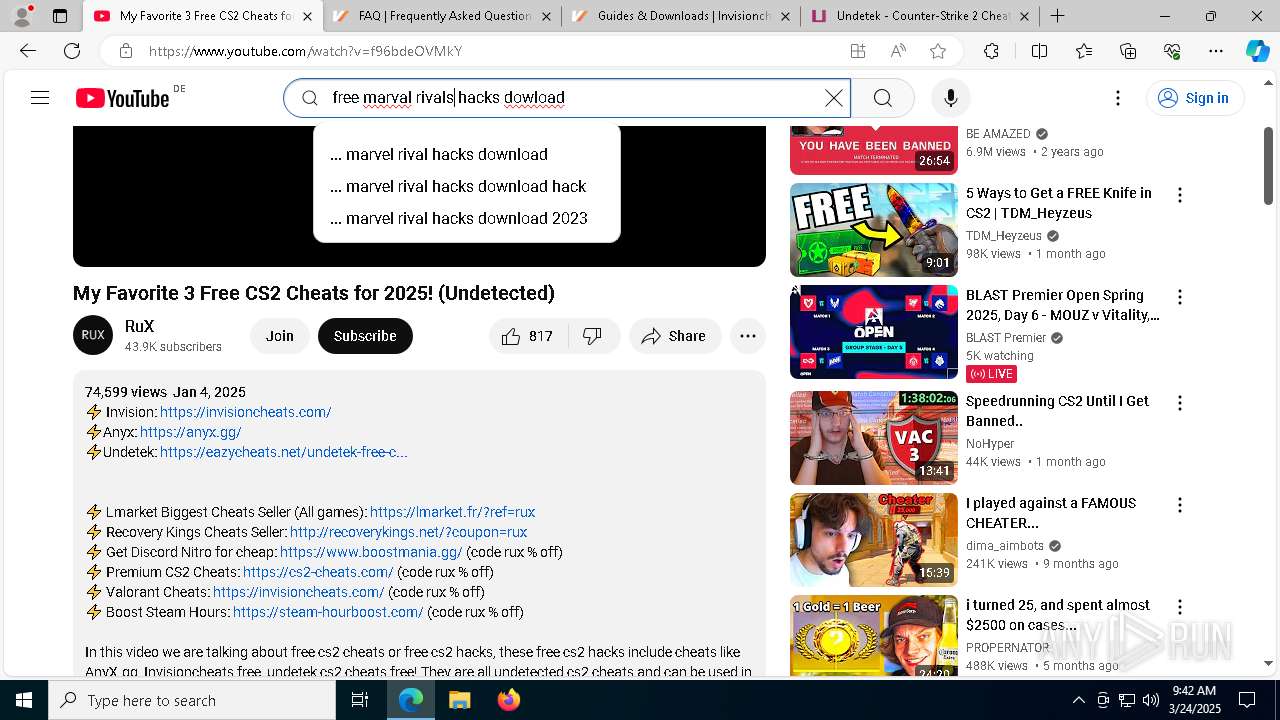Open boostmania.gg link
The width and height of the screenshot is (1280, 720).
tap(371, 552)
